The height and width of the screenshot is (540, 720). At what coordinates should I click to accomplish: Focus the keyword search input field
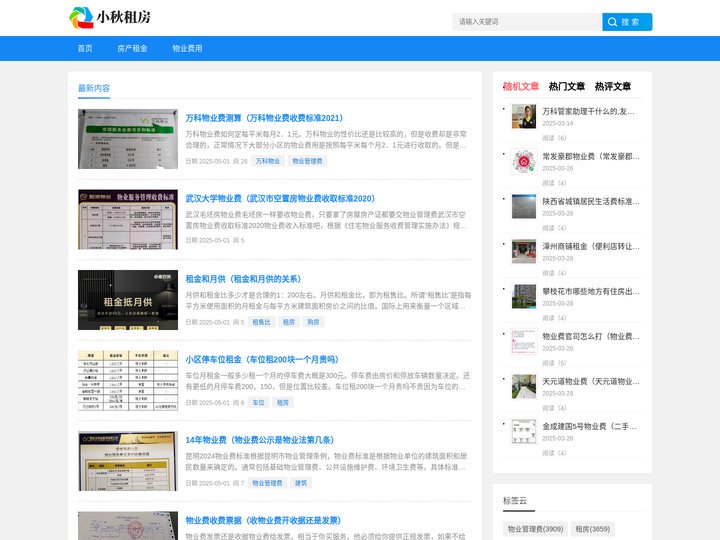click(x=527, y=22)
